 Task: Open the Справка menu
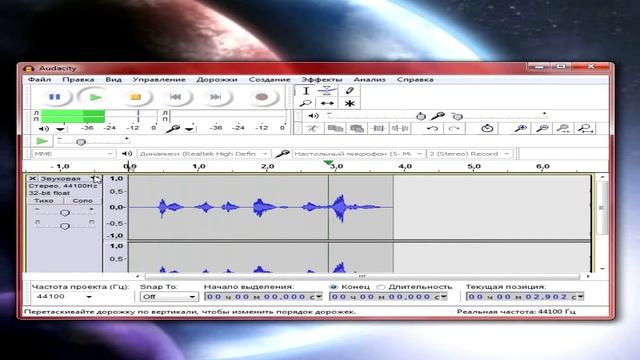point(415,80)
